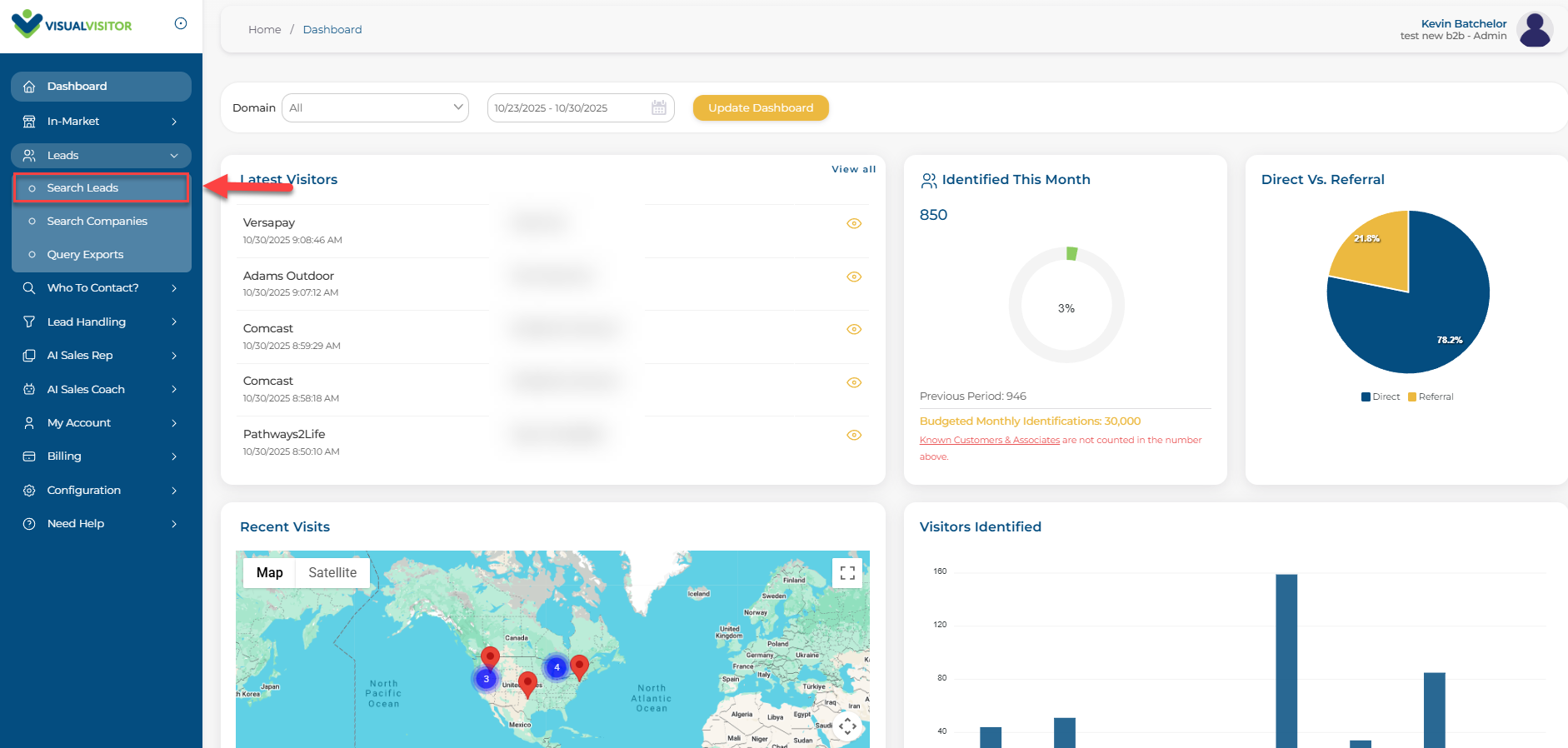This screenshot has height=748, width=1568.
Task: Open the calendar date picker icon
Action: 658,107
